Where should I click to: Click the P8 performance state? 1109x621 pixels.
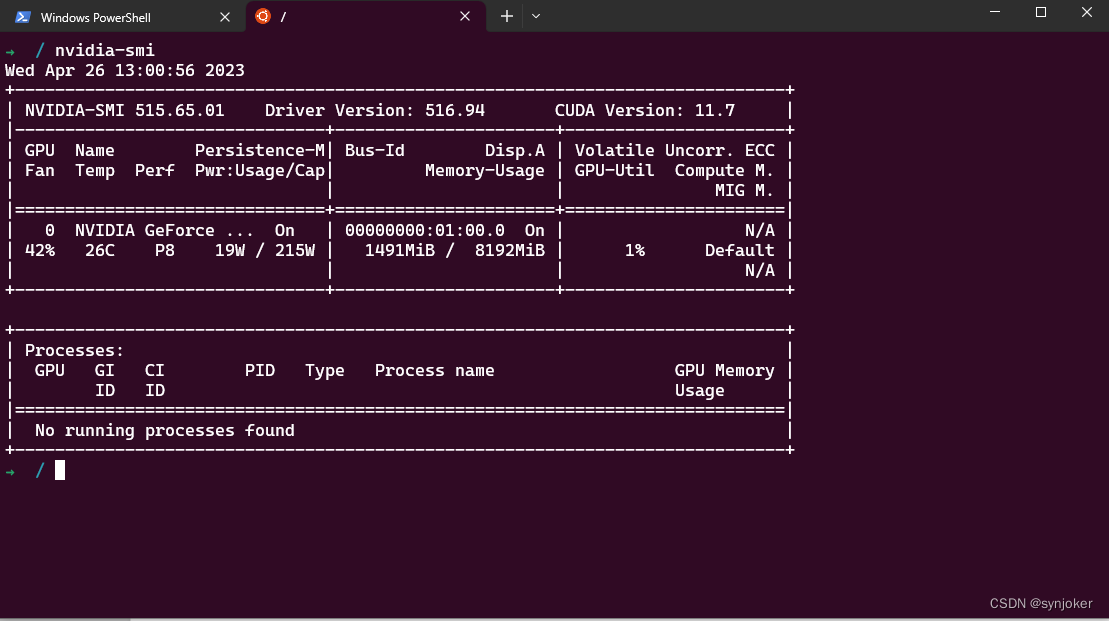[x=165, y=250]
